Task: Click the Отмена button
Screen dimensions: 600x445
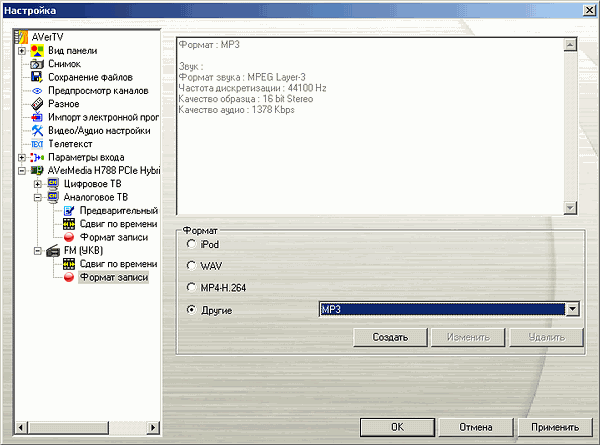Action: [x=477, y=425]
